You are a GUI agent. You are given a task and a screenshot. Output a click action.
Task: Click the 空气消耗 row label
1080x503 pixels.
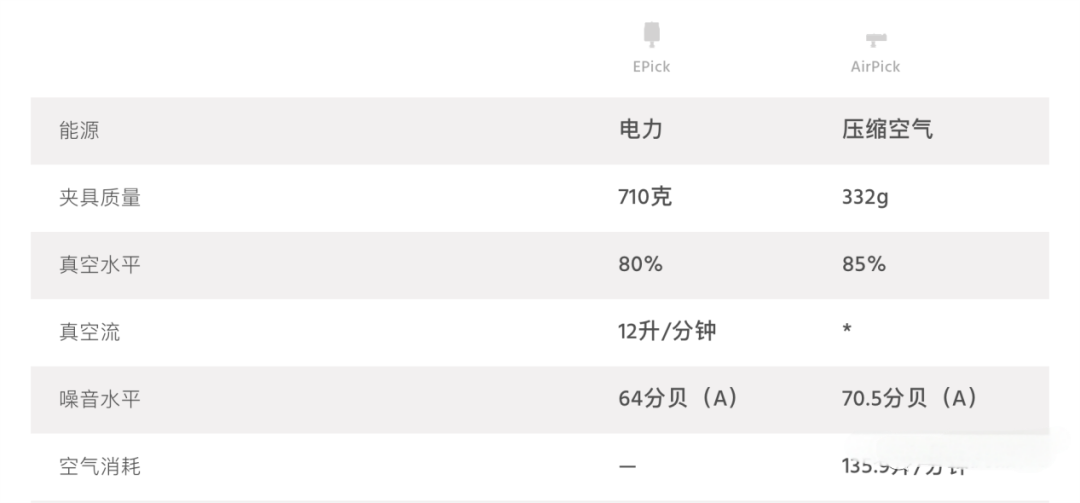pyautogui.click(x=100, y=466)
